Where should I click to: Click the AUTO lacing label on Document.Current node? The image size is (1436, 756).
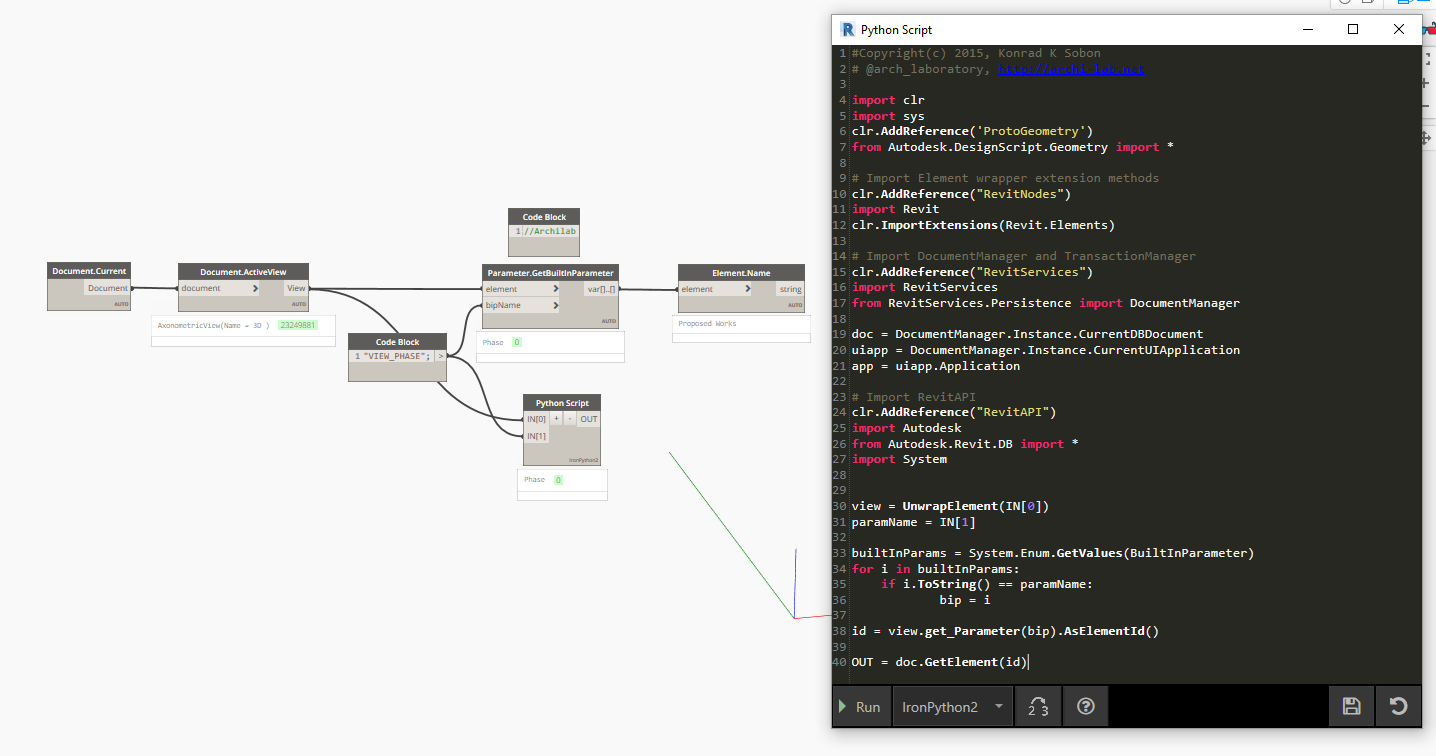[x=122, y=304]
